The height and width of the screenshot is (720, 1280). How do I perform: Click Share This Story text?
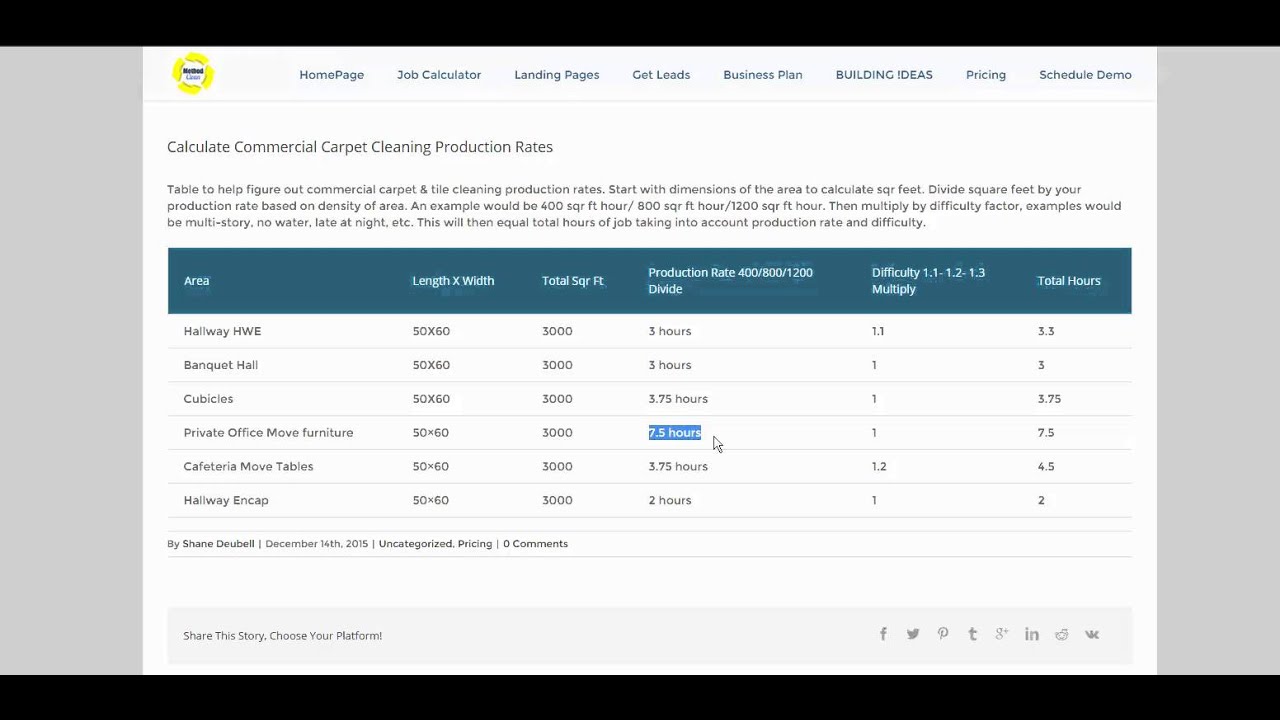282,636
